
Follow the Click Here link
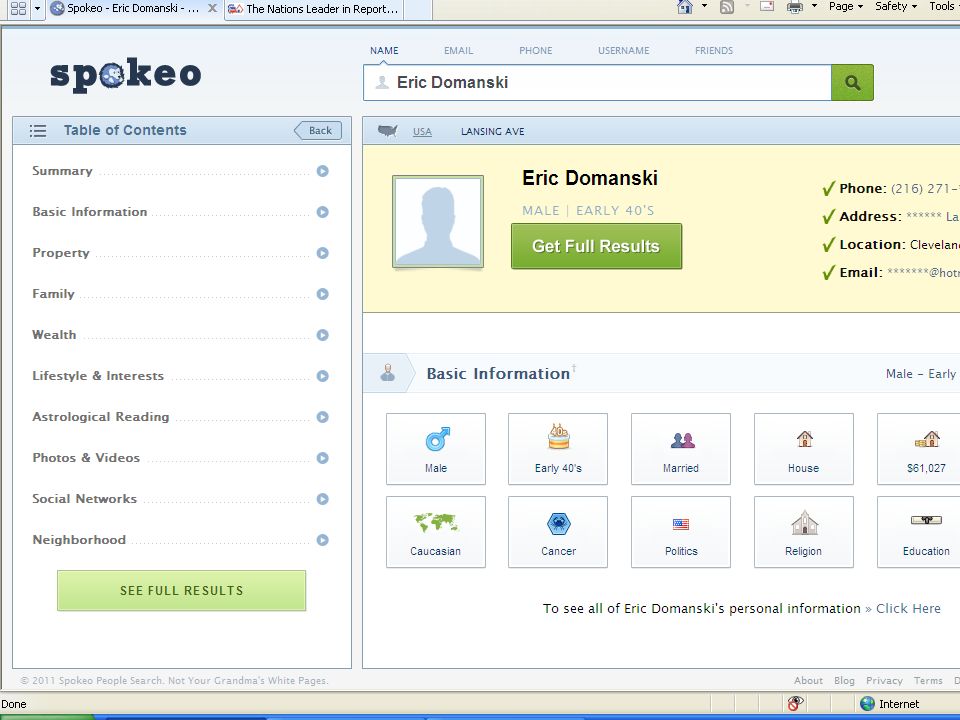point(908,609)
